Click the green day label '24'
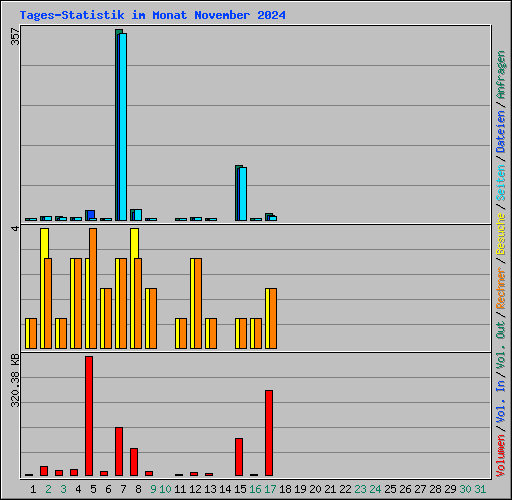 375,489
